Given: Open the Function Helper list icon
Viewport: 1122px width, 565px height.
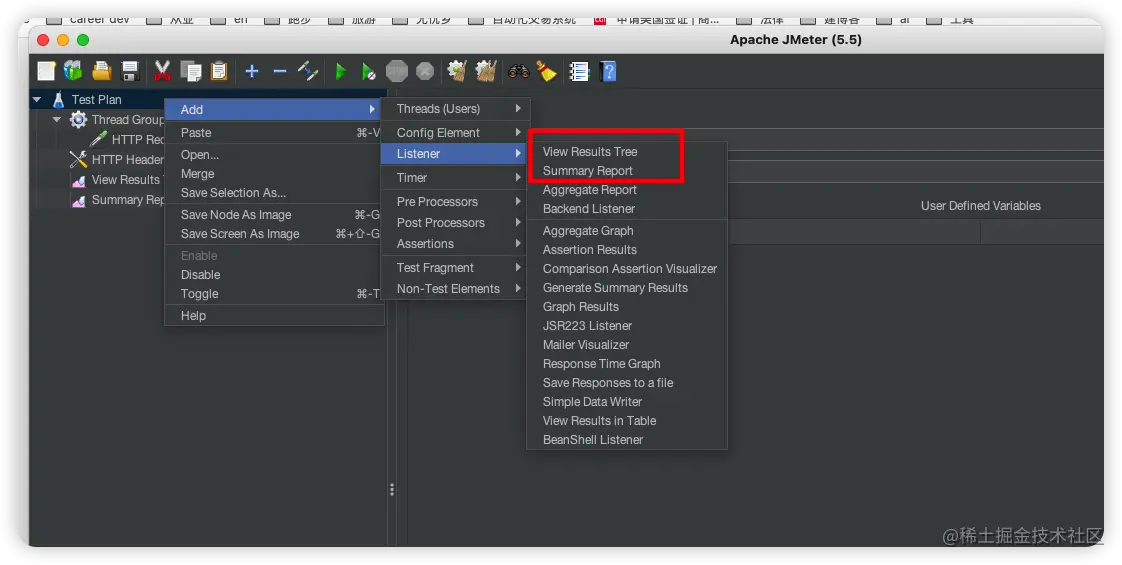Looking at the screenshot, I should point(578,72).
